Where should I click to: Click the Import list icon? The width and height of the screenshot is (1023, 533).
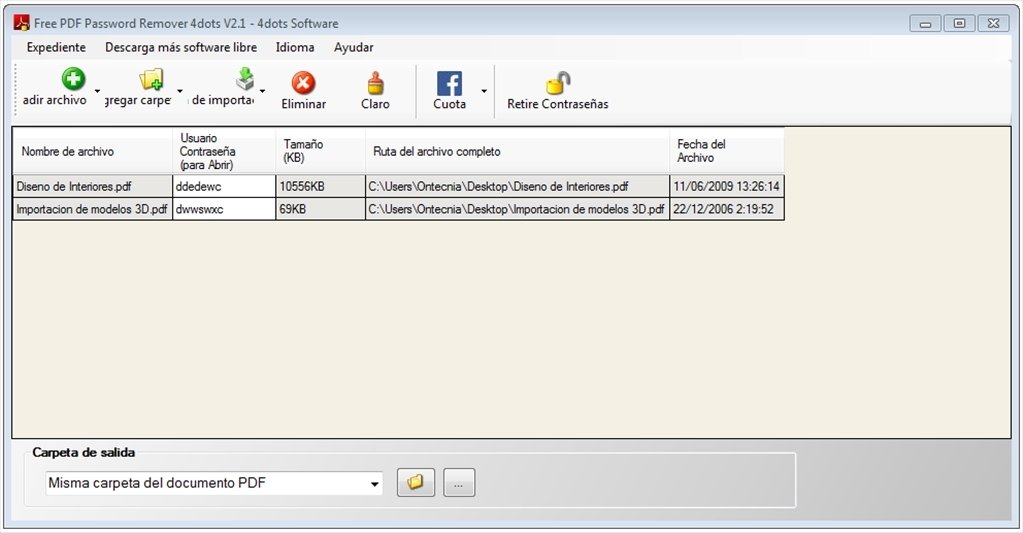(x=245, y=78)
